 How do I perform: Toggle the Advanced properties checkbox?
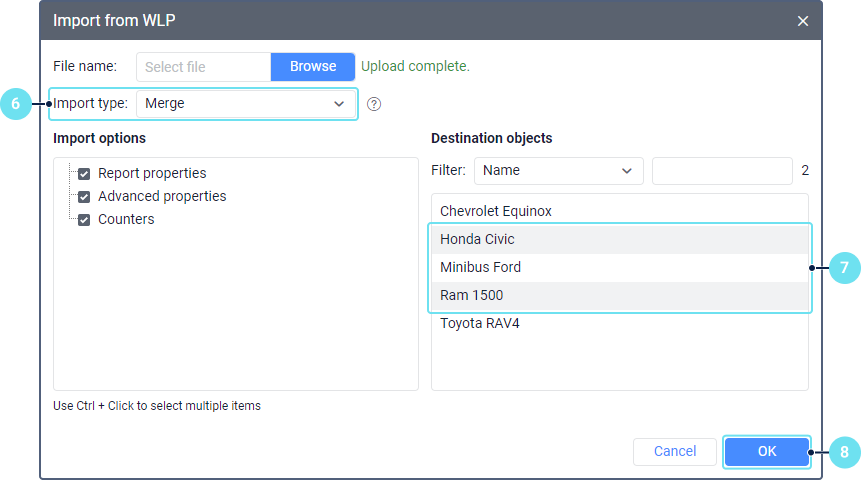84,197
